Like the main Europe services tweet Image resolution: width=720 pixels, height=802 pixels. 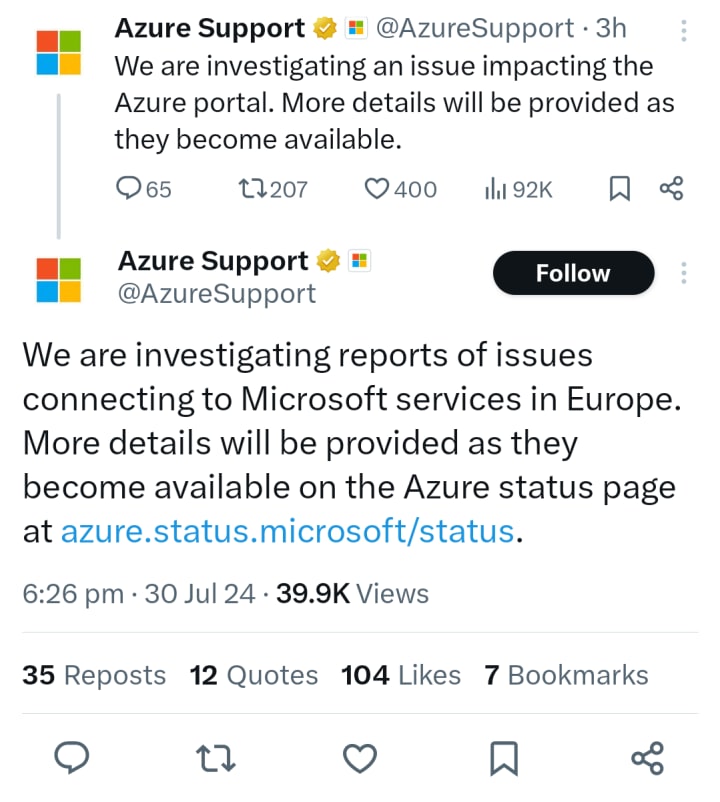tap(360, 759)
